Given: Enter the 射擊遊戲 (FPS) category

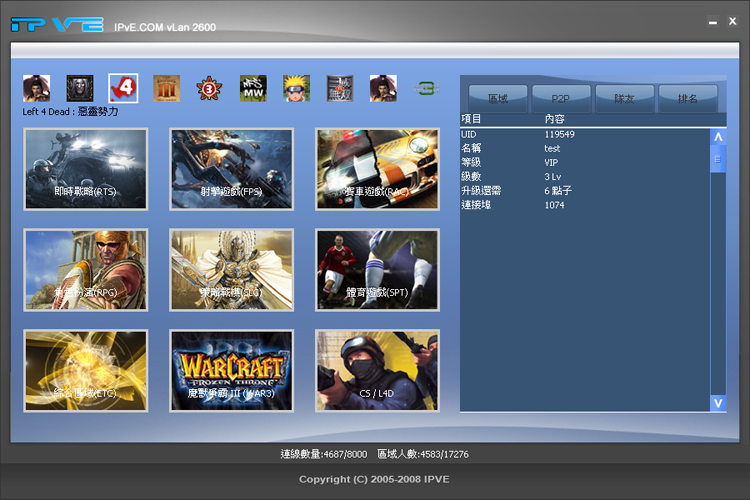Looking at the screenshot, I should click(x=232, y=169).
